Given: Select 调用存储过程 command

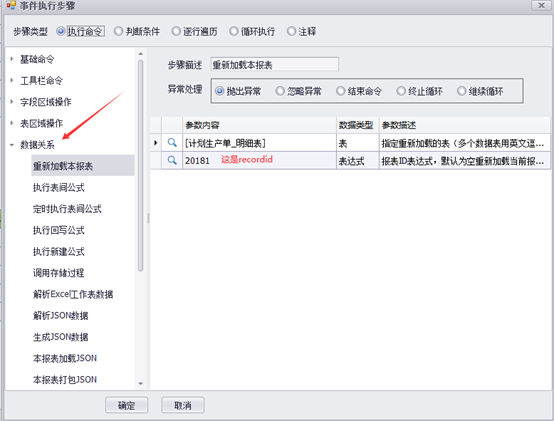Looking at the screenshot, I should click(x=59, y=273).
